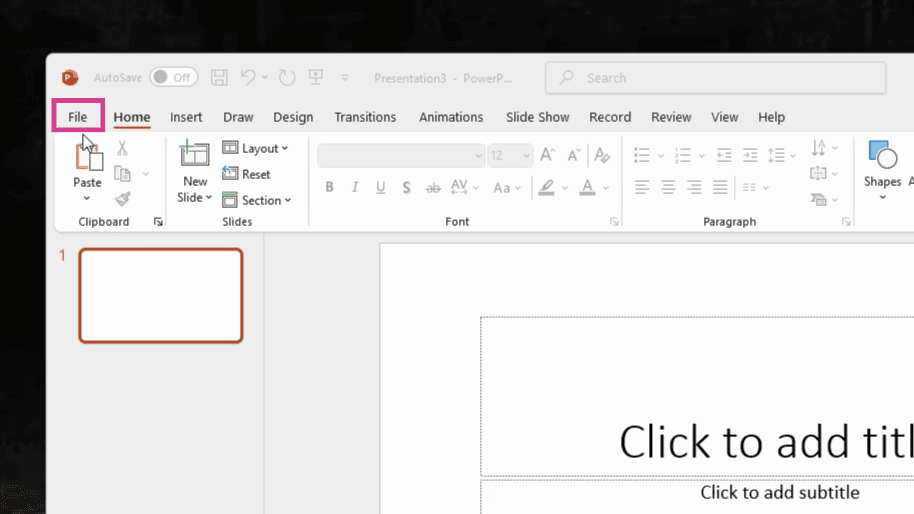The height and width of the screenshot is (514, 914).
Task: Expand the Paste options arrow
Action: pos(87,198)
